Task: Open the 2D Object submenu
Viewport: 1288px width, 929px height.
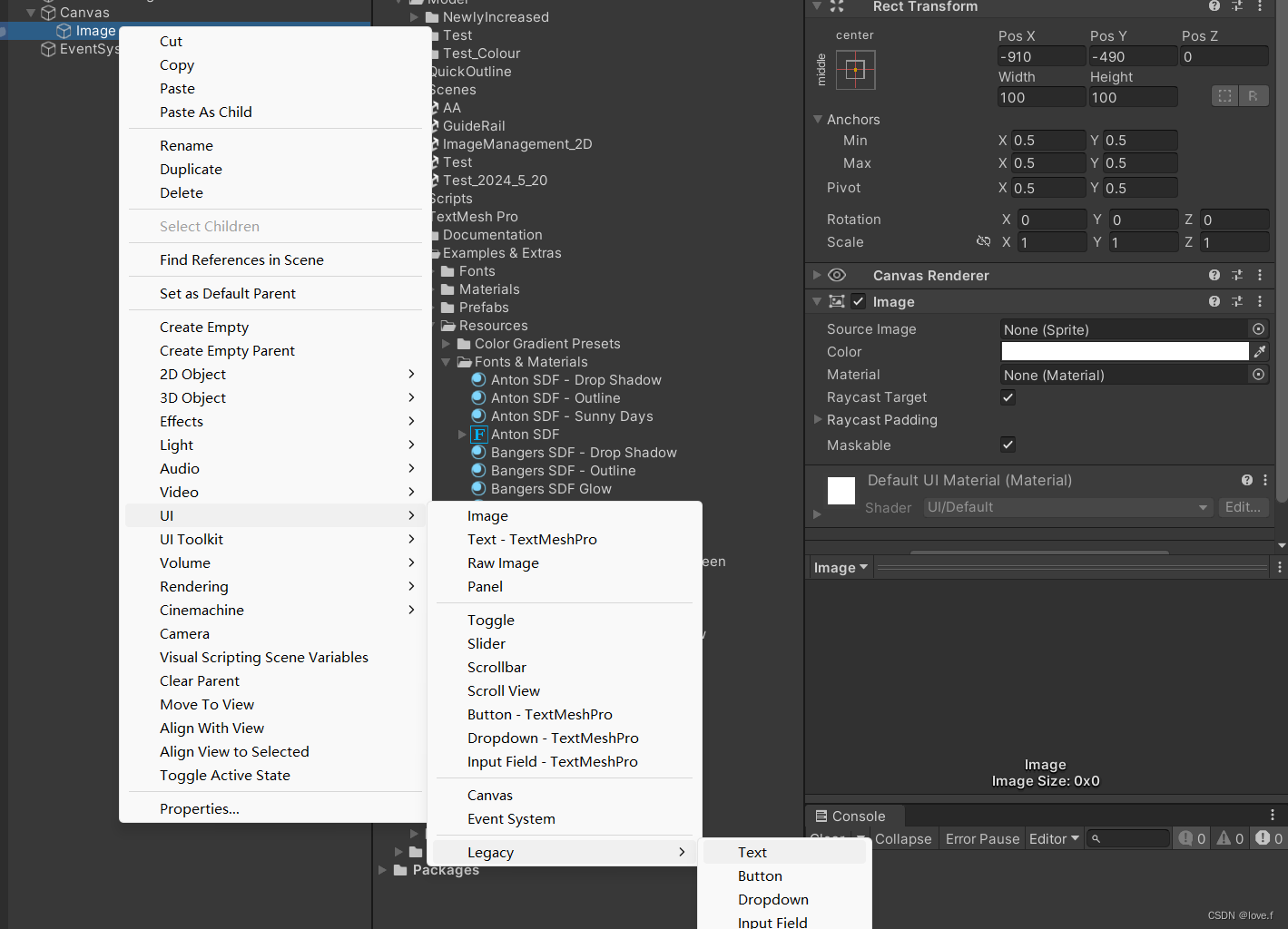Action: pyautogui.click(x=276, y=374)
